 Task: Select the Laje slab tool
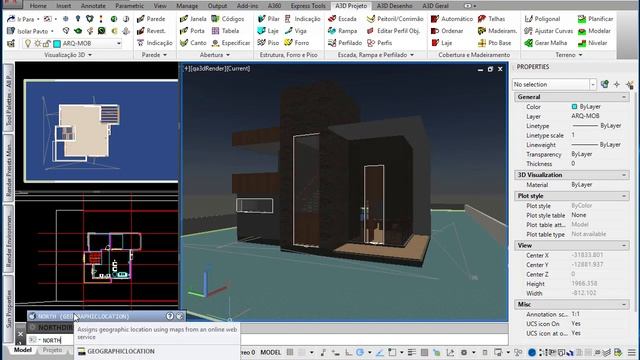[x=268, y=31]
